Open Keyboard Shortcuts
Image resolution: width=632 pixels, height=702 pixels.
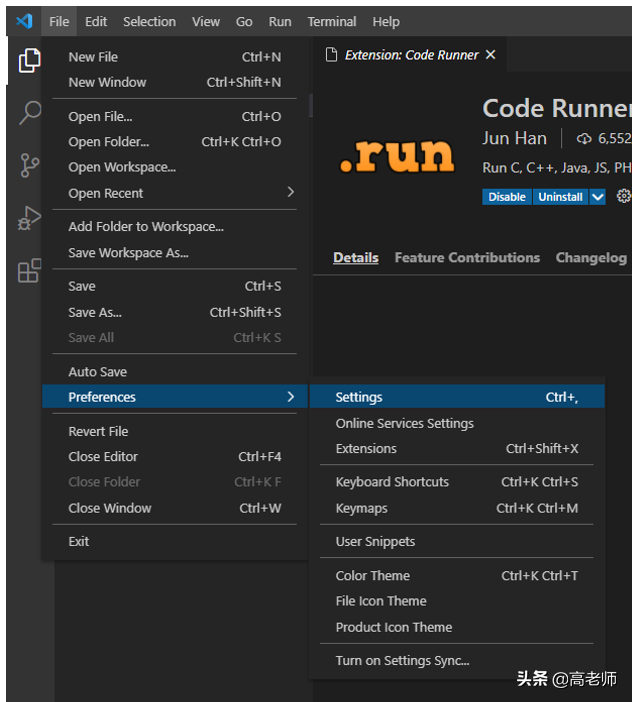457,482
